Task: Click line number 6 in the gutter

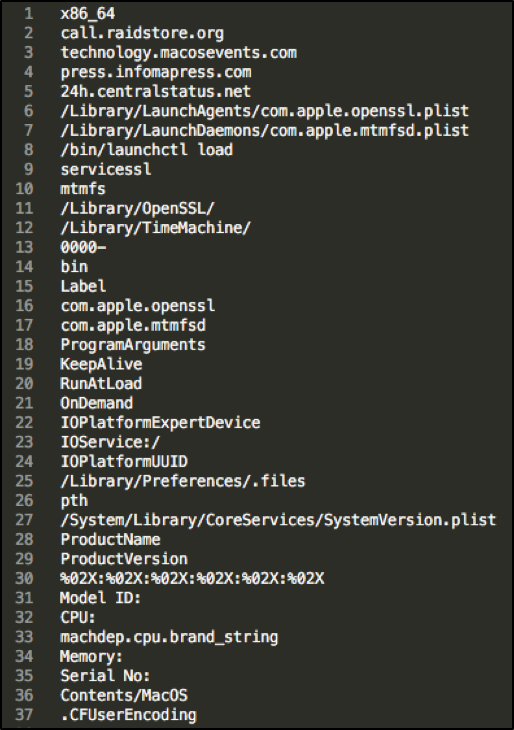Action: point(28,111)
